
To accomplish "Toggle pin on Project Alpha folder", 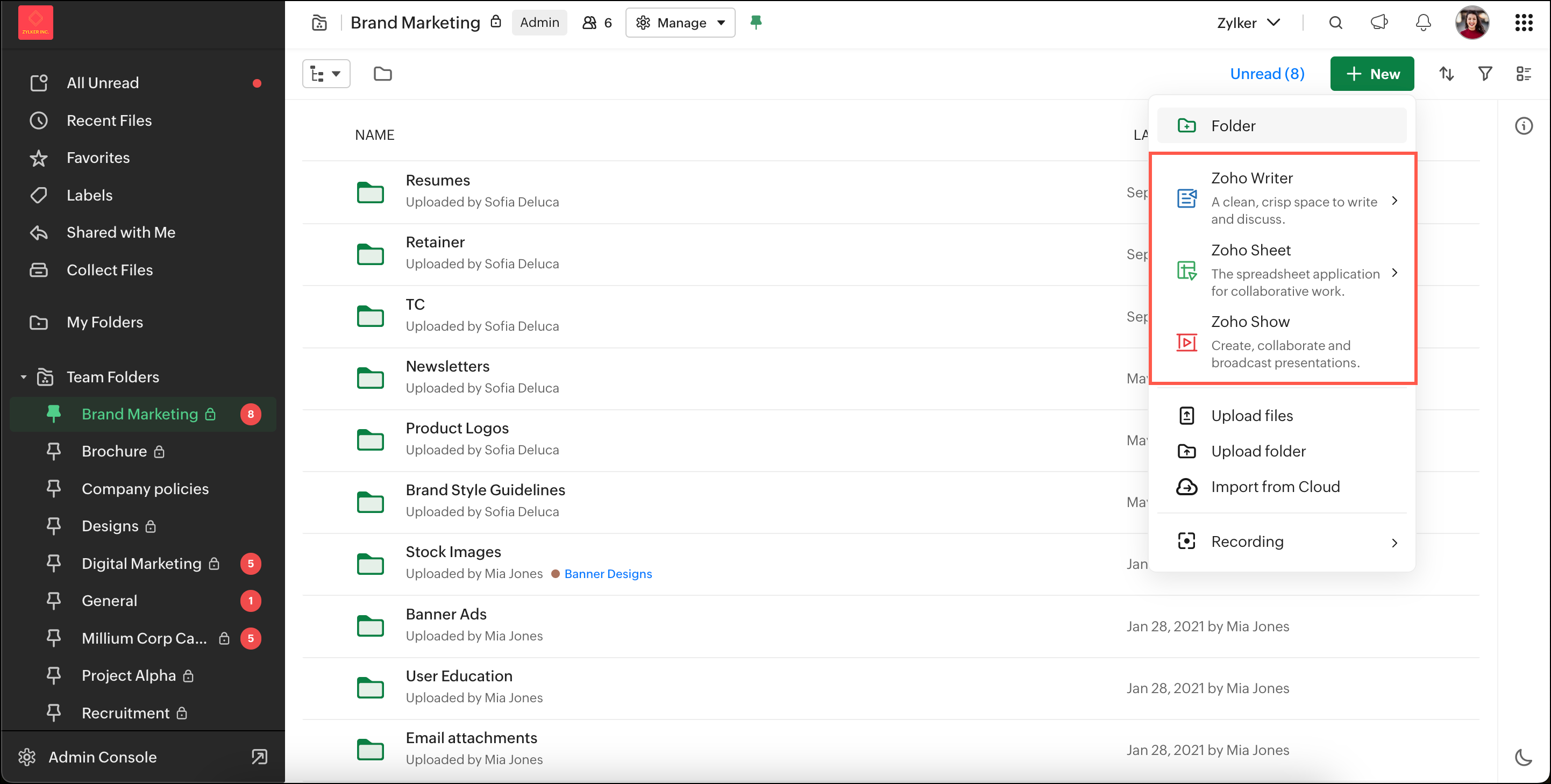I will point(54,675).
